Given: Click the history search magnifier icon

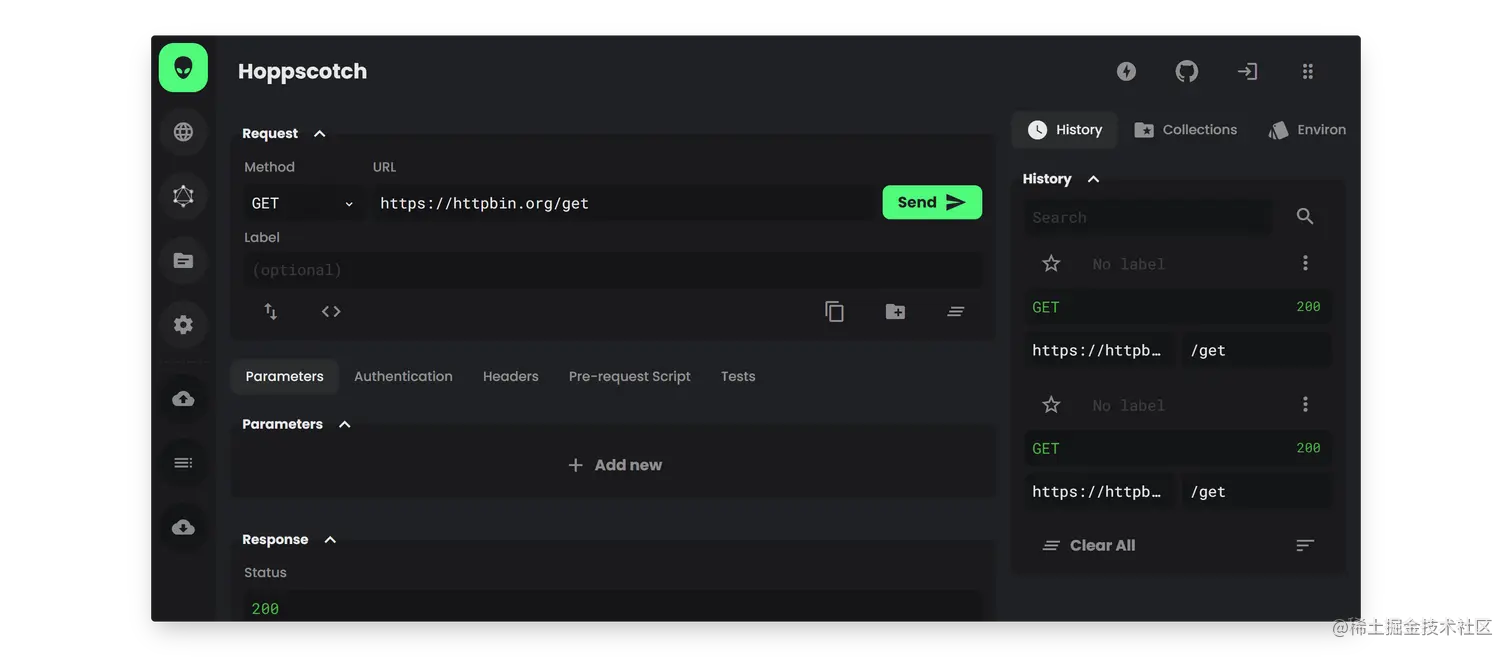Looking at the screenshot, I should coord(1305,216).
